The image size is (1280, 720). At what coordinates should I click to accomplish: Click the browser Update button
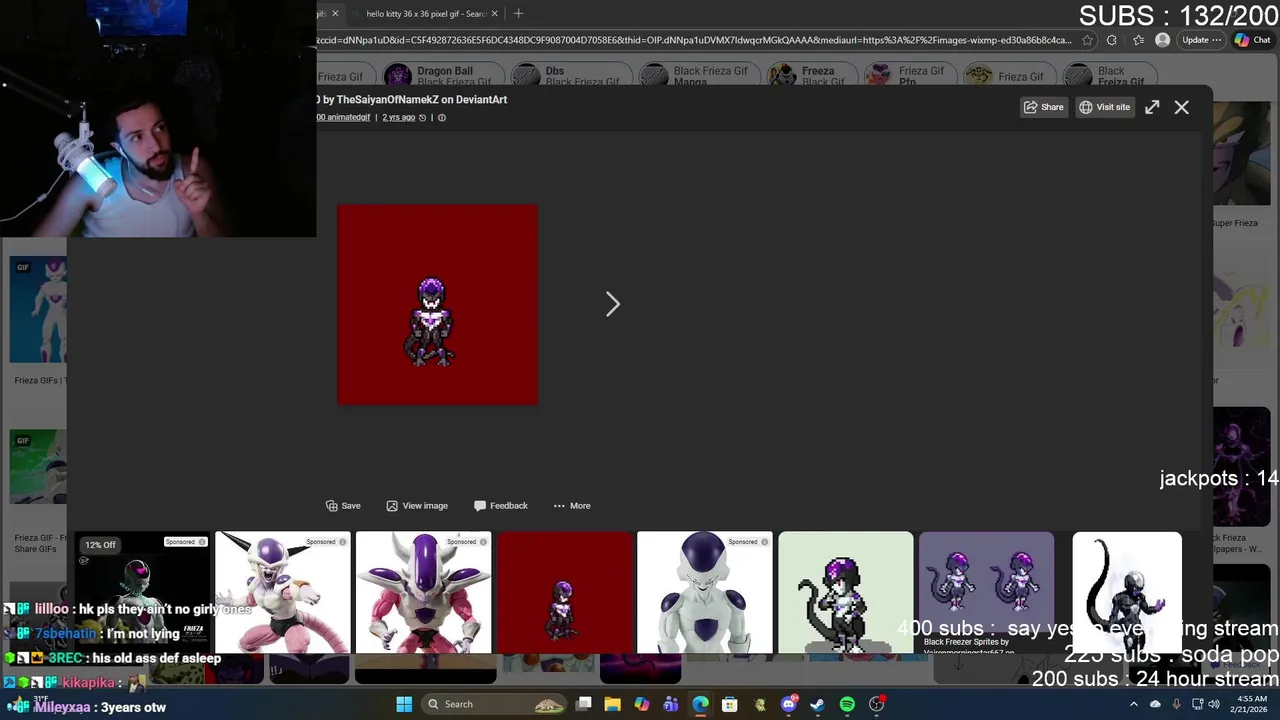[1201, 40]
